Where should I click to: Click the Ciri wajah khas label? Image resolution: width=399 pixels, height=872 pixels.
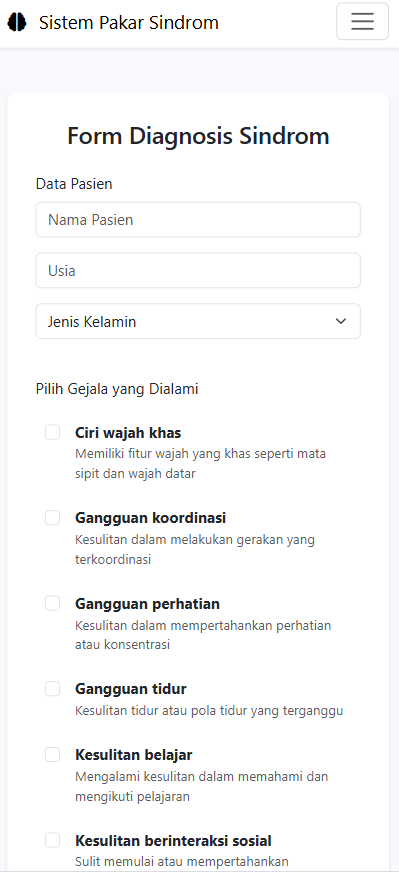(128, 433)
